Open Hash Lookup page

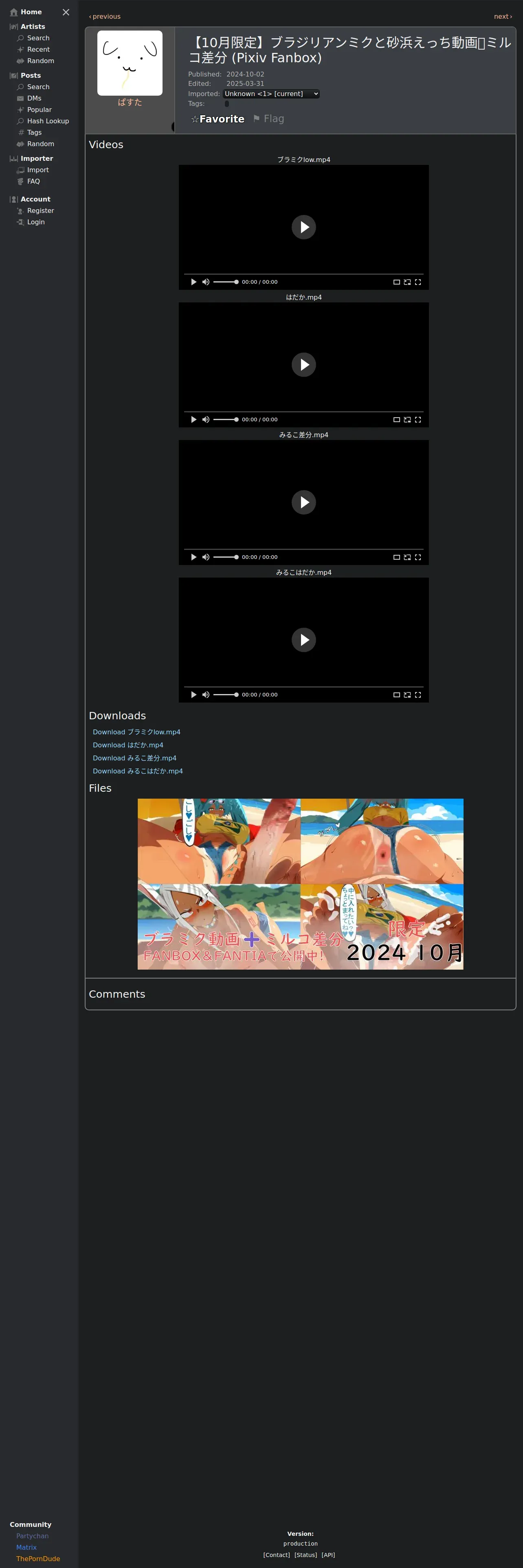click(48, 121)
